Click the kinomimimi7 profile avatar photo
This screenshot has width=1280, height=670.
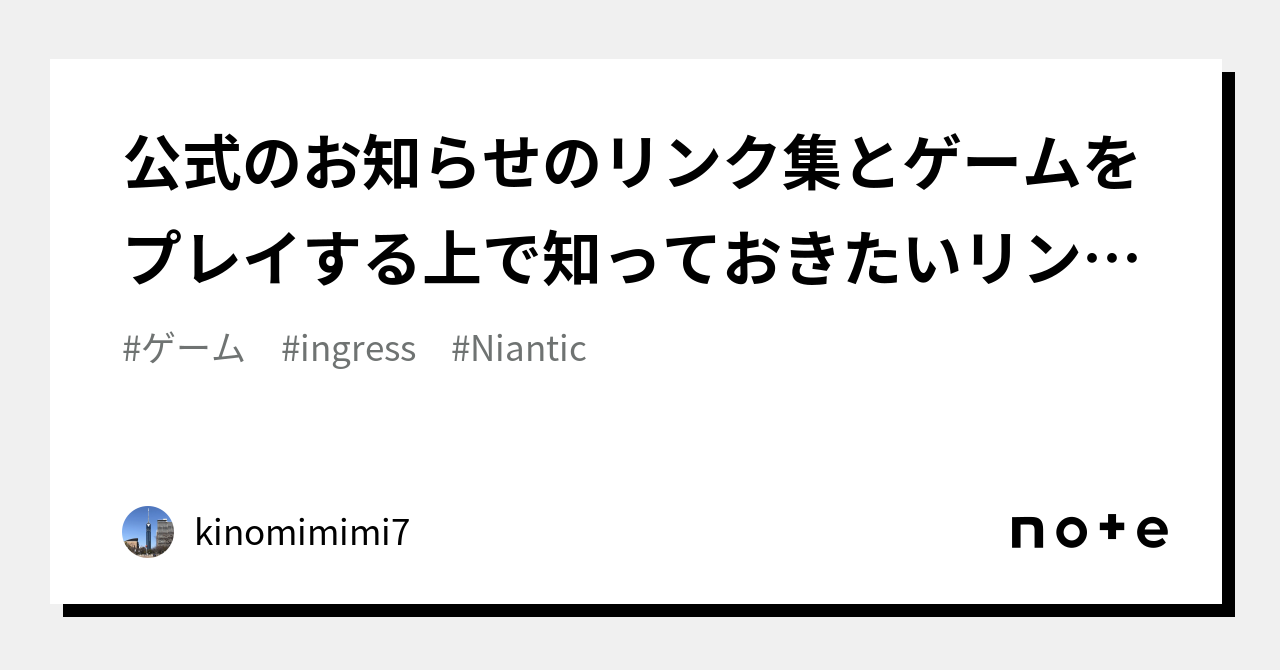pyautogui.click(x=148, y=532)
